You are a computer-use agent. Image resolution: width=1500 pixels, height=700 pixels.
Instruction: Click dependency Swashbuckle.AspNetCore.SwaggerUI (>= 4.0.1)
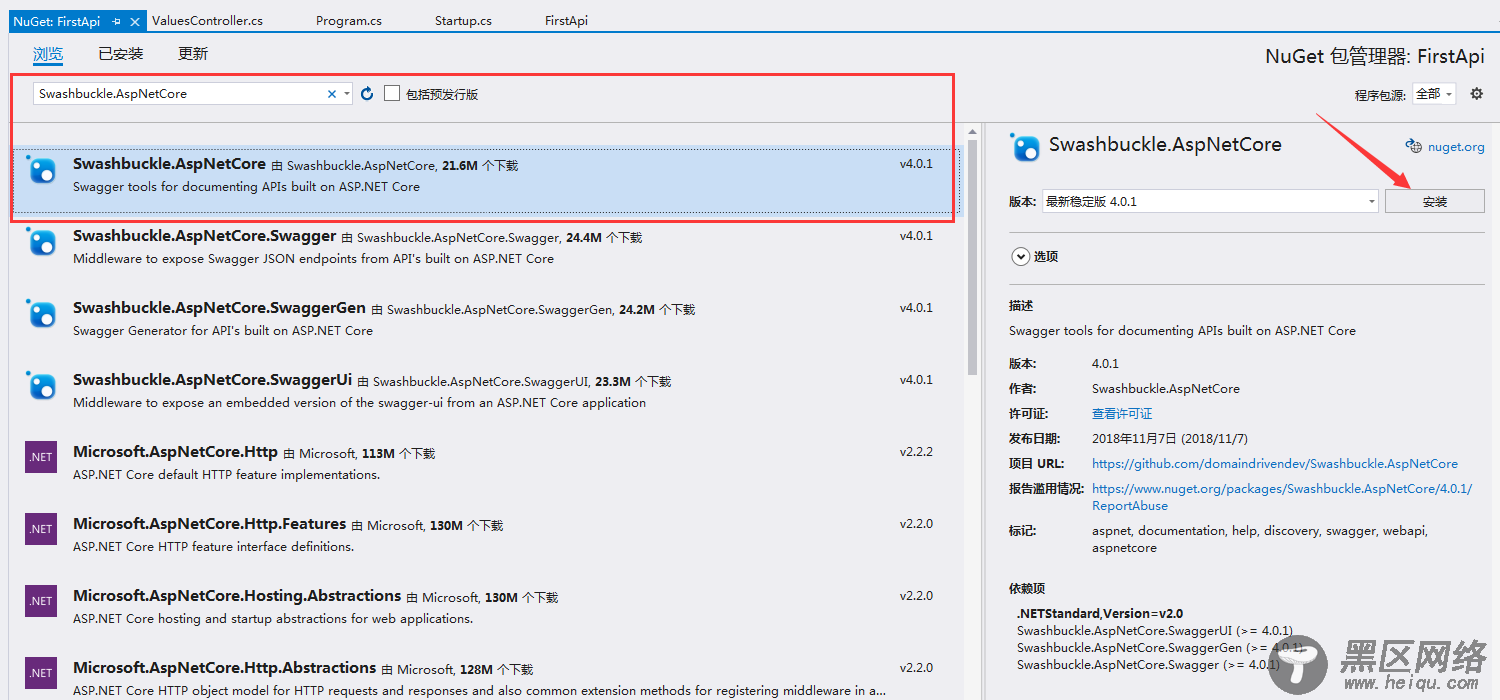coord(1155,630)
